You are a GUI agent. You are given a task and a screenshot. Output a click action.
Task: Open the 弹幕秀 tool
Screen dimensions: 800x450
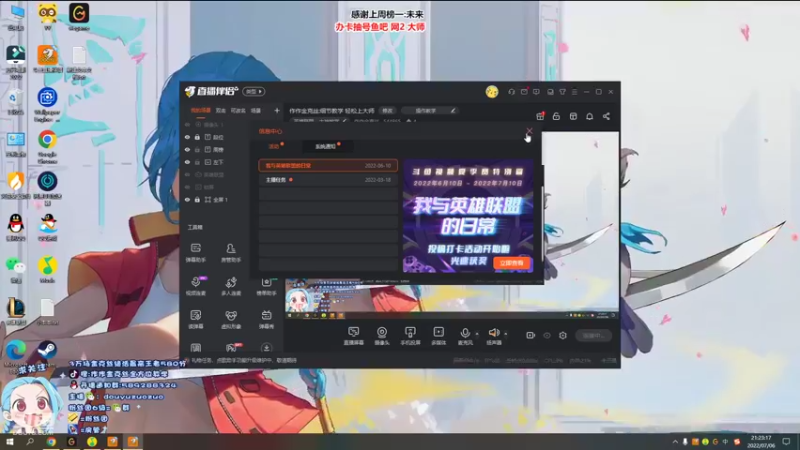pos(266,319)
